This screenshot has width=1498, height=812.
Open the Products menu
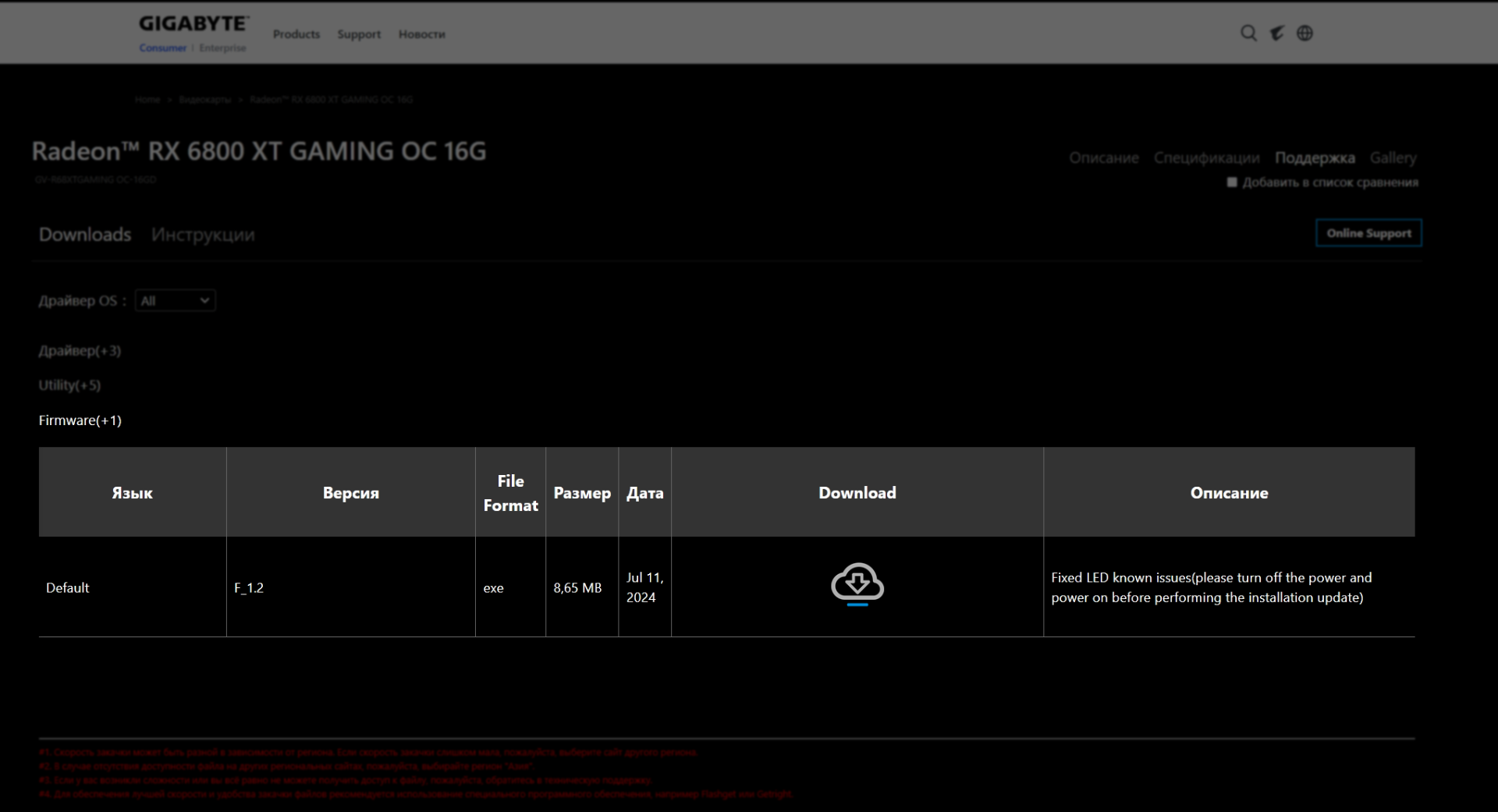(296, 34)
